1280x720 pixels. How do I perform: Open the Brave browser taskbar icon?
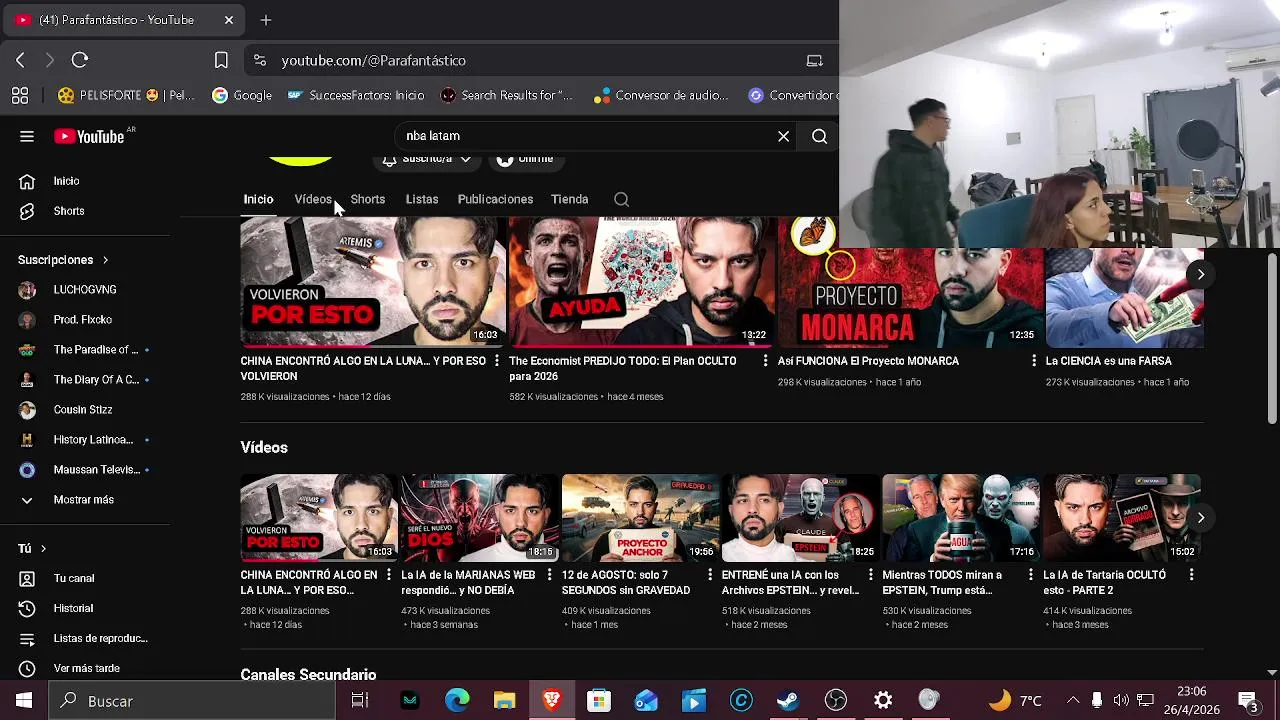pyautogui.click(x=552, y=701)
